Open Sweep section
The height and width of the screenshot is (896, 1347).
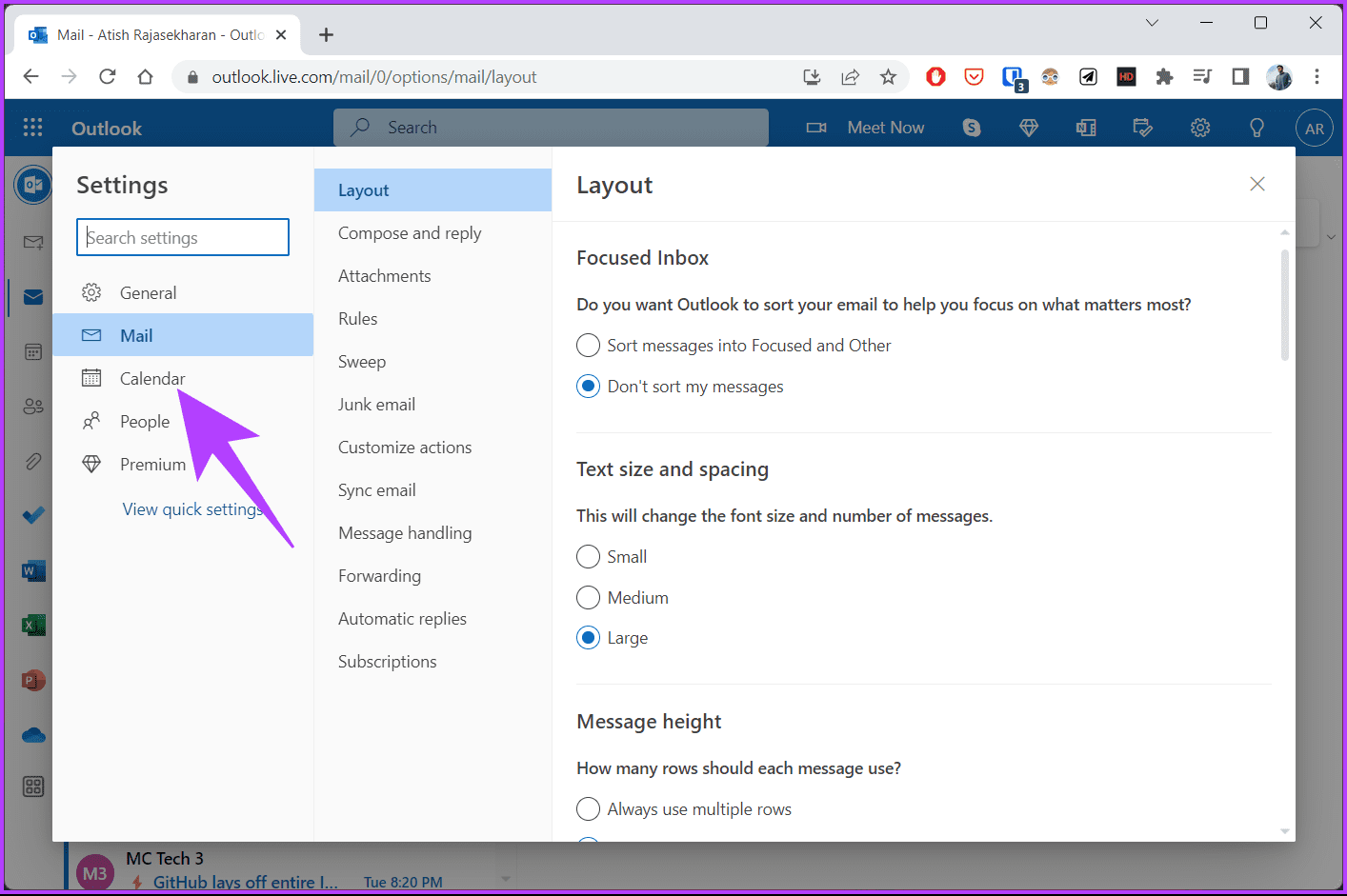point(432,361)
